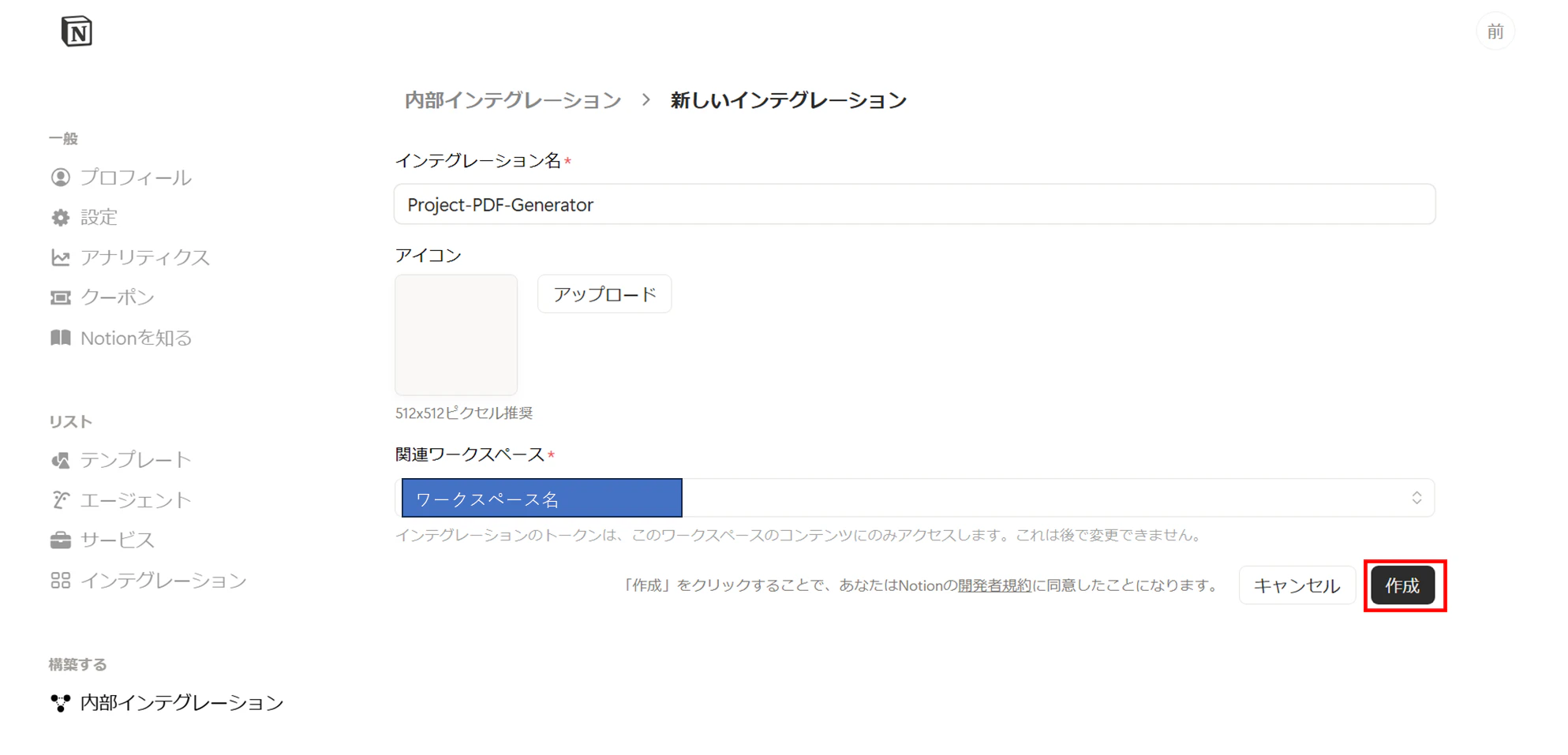The height and width of the screenshot is (755, 1568).
Task: Open 設定 in the sidebar
Action: coord(99,218)
